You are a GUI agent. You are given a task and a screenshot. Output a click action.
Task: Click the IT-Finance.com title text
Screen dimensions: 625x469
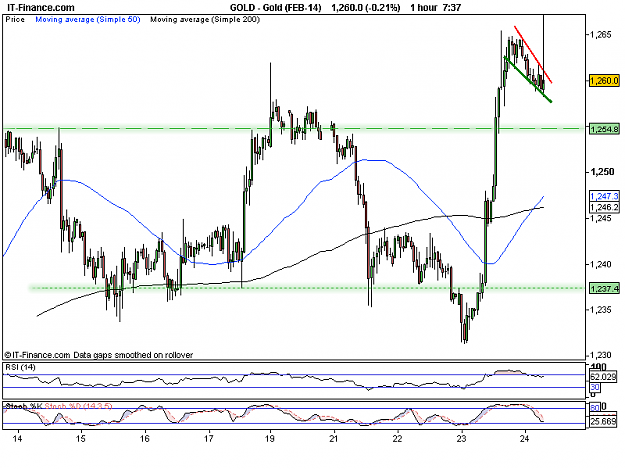click(x=40, y=8)
